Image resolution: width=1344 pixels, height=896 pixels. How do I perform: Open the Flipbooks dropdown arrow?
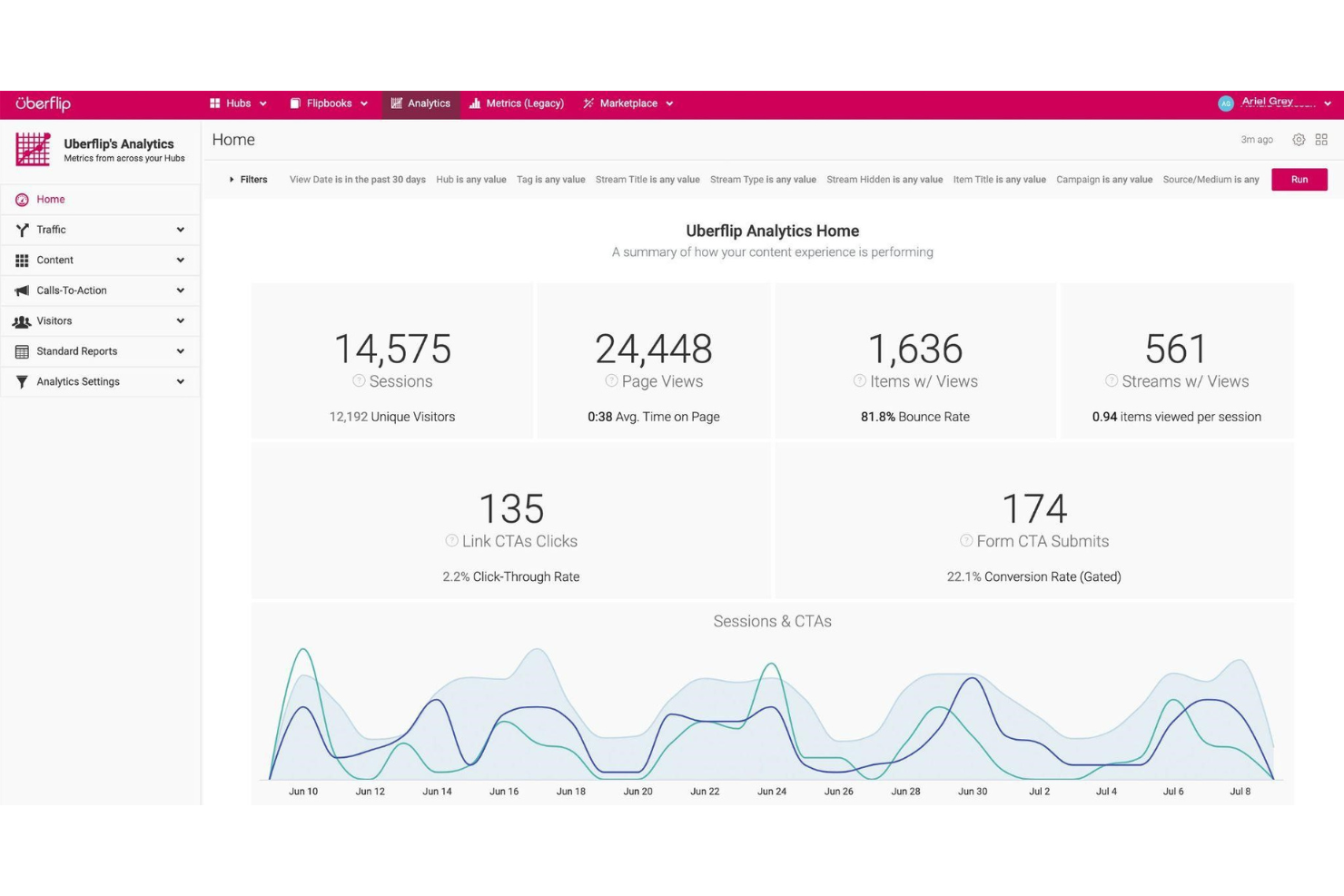coord(364,104)
